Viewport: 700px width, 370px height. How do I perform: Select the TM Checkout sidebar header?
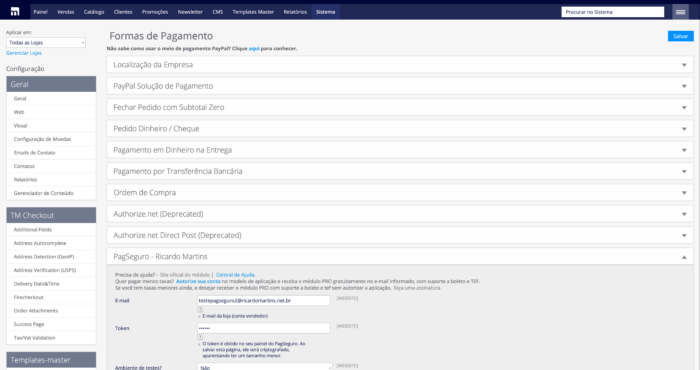[x=51, y=215]
